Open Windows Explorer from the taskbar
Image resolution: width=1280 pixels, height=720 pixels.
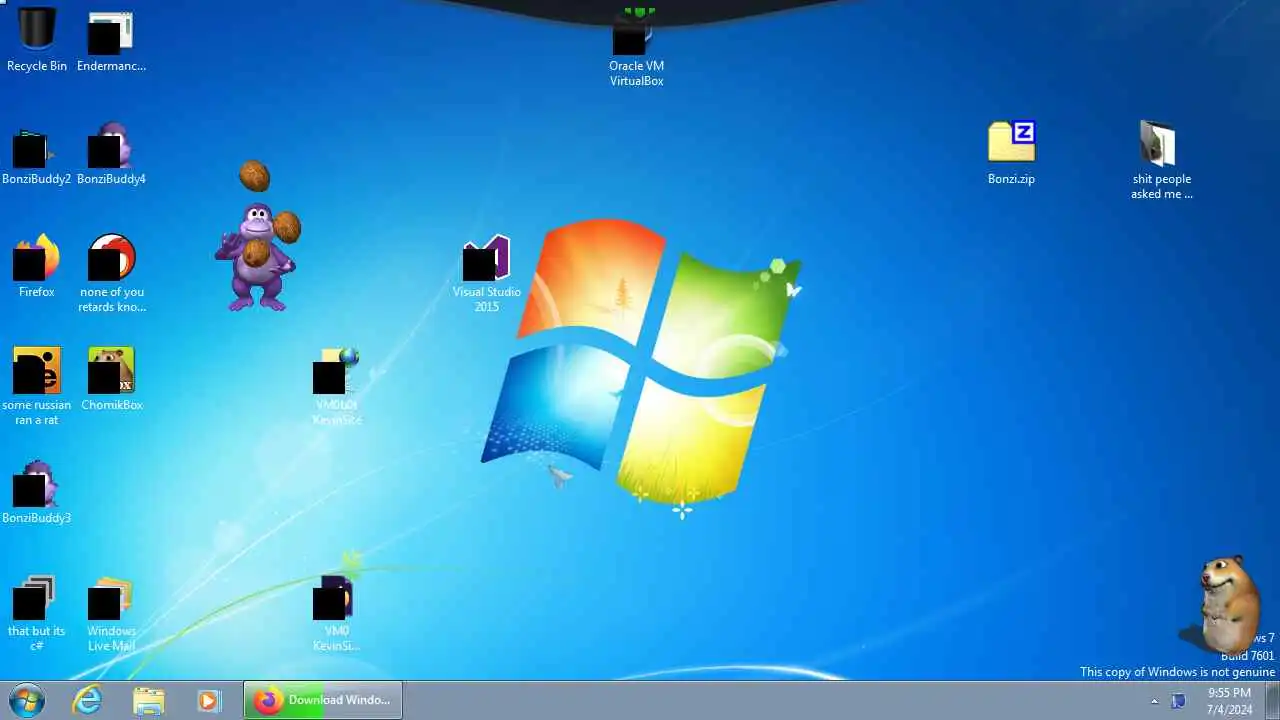[149, 700]
